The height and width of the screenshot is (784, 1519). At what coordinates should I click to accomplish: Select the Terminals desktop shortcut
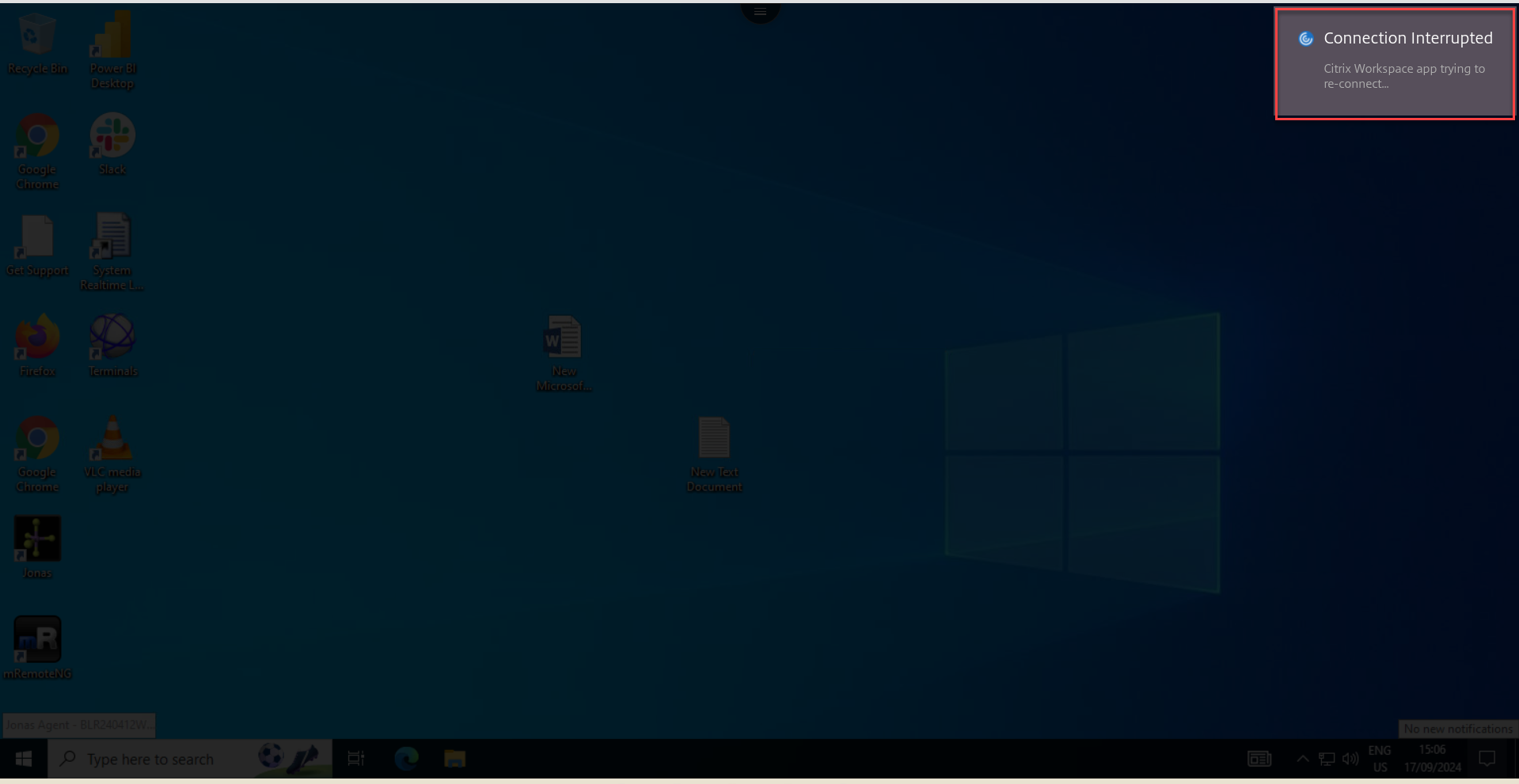click(x=112, y=345)
